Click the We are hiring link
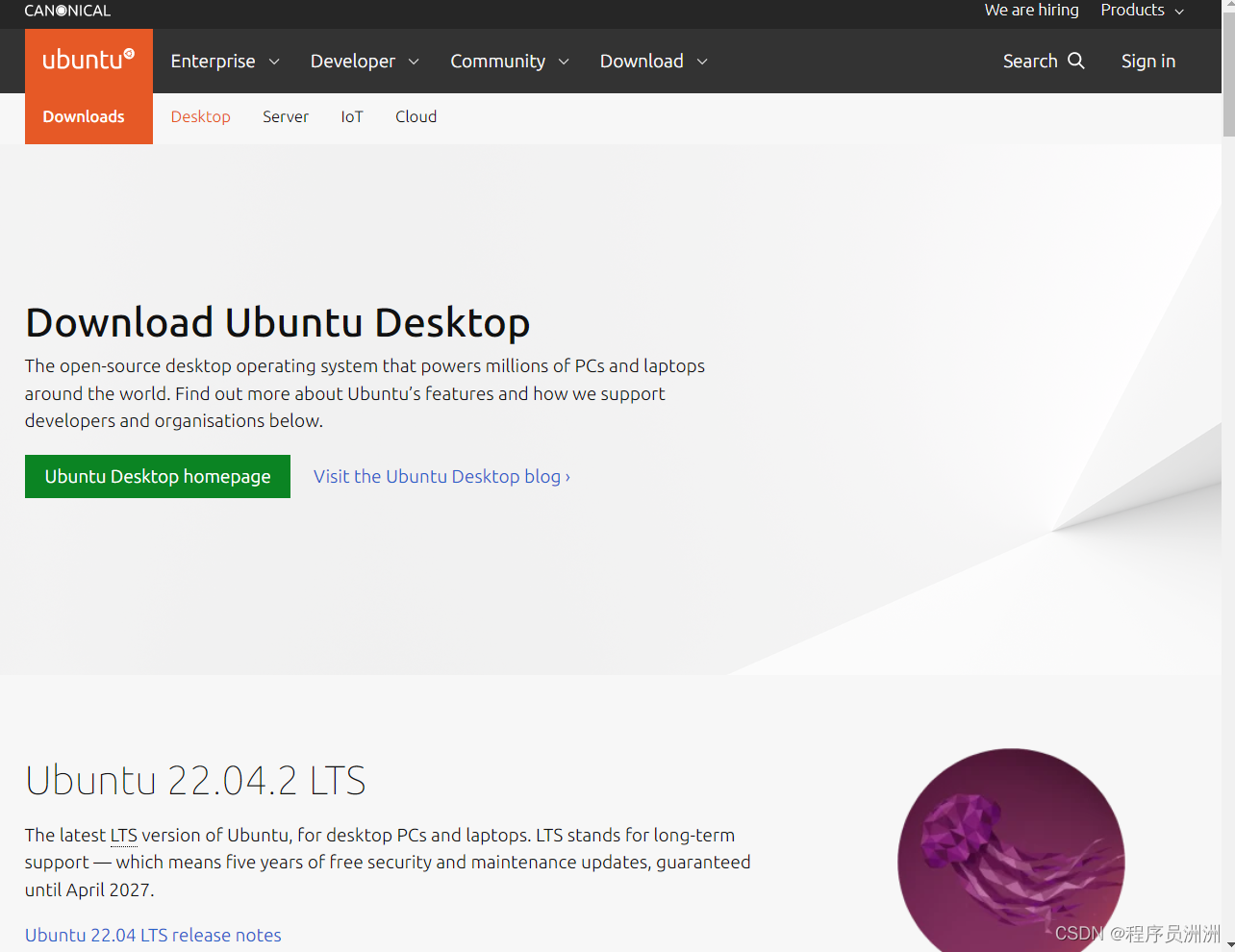The image size is (1235, 952). click(1031, 11)
